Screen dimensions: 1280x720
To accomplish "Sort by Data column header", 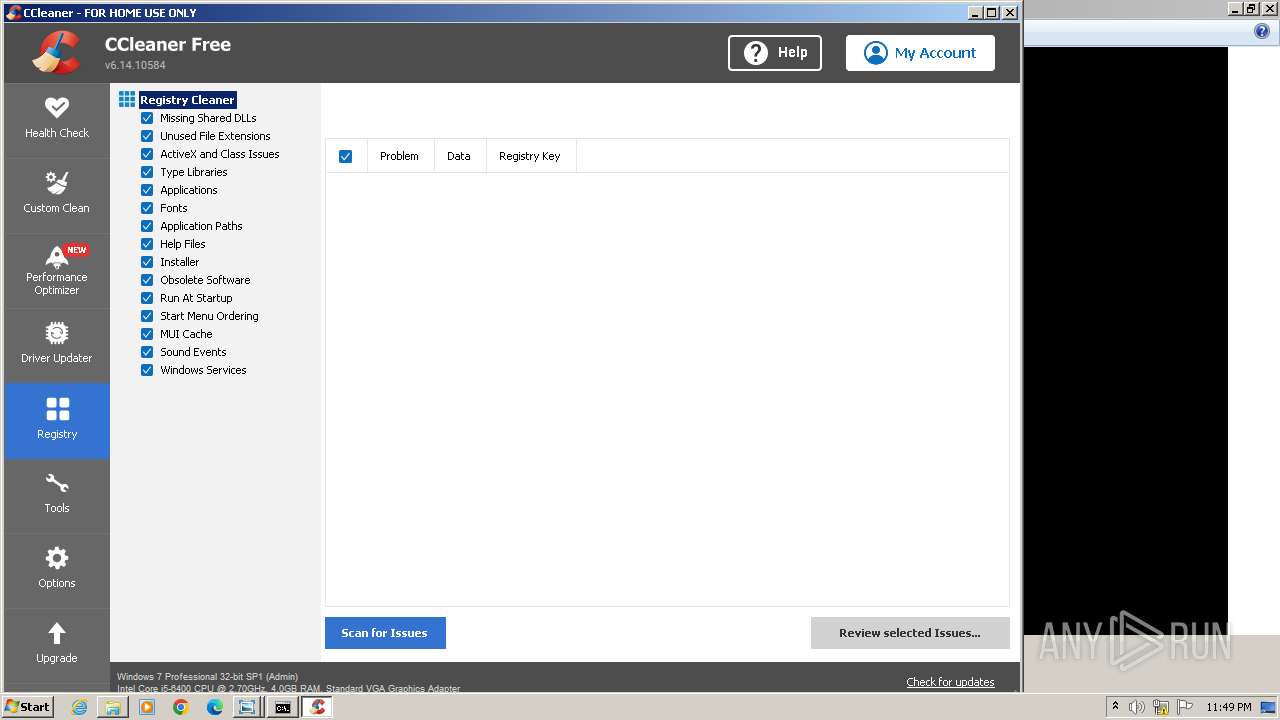I will [x=459, y=156].
